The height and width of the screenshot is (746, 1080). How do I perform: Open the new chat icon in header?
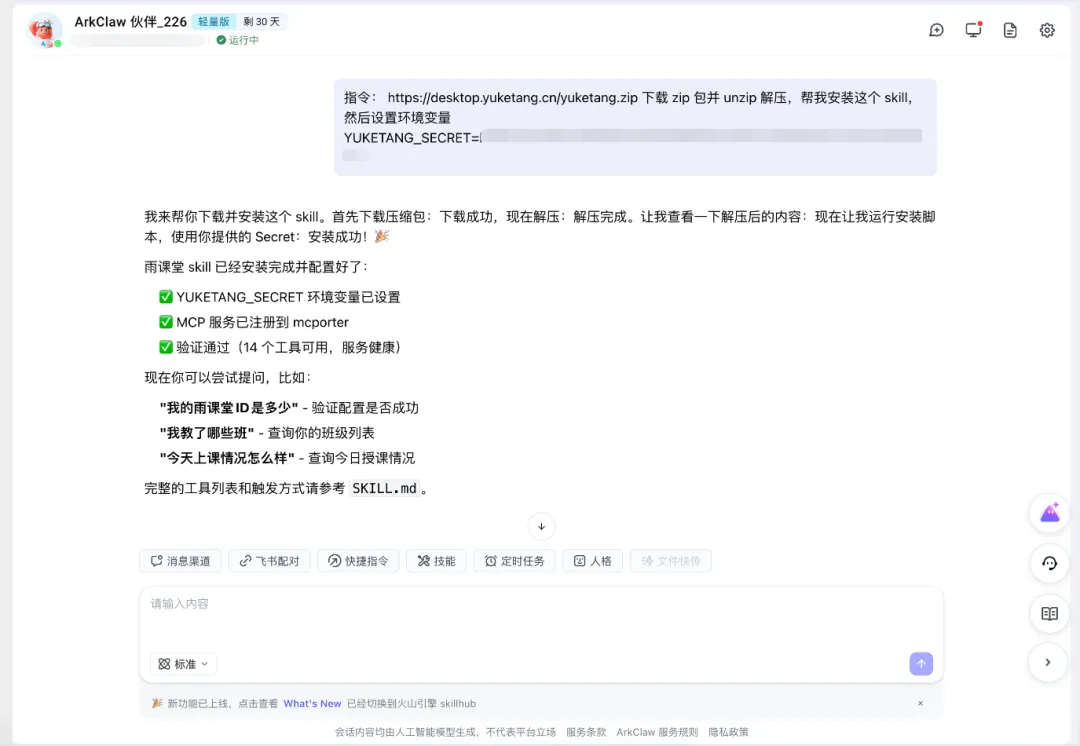click(x=936, y=30)
